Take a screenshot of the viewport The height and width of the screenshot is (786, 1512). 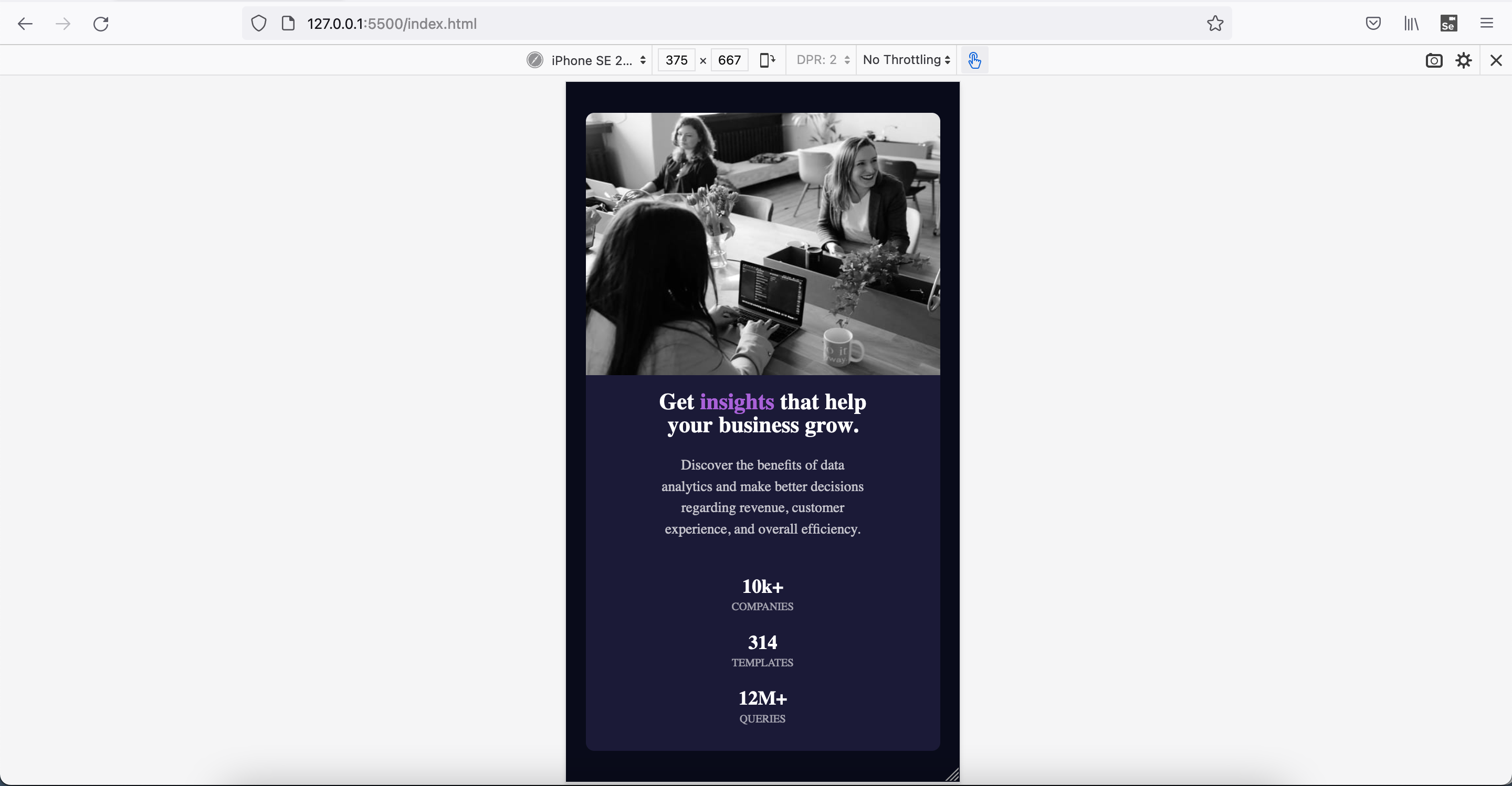click(x=1434, y=60)
